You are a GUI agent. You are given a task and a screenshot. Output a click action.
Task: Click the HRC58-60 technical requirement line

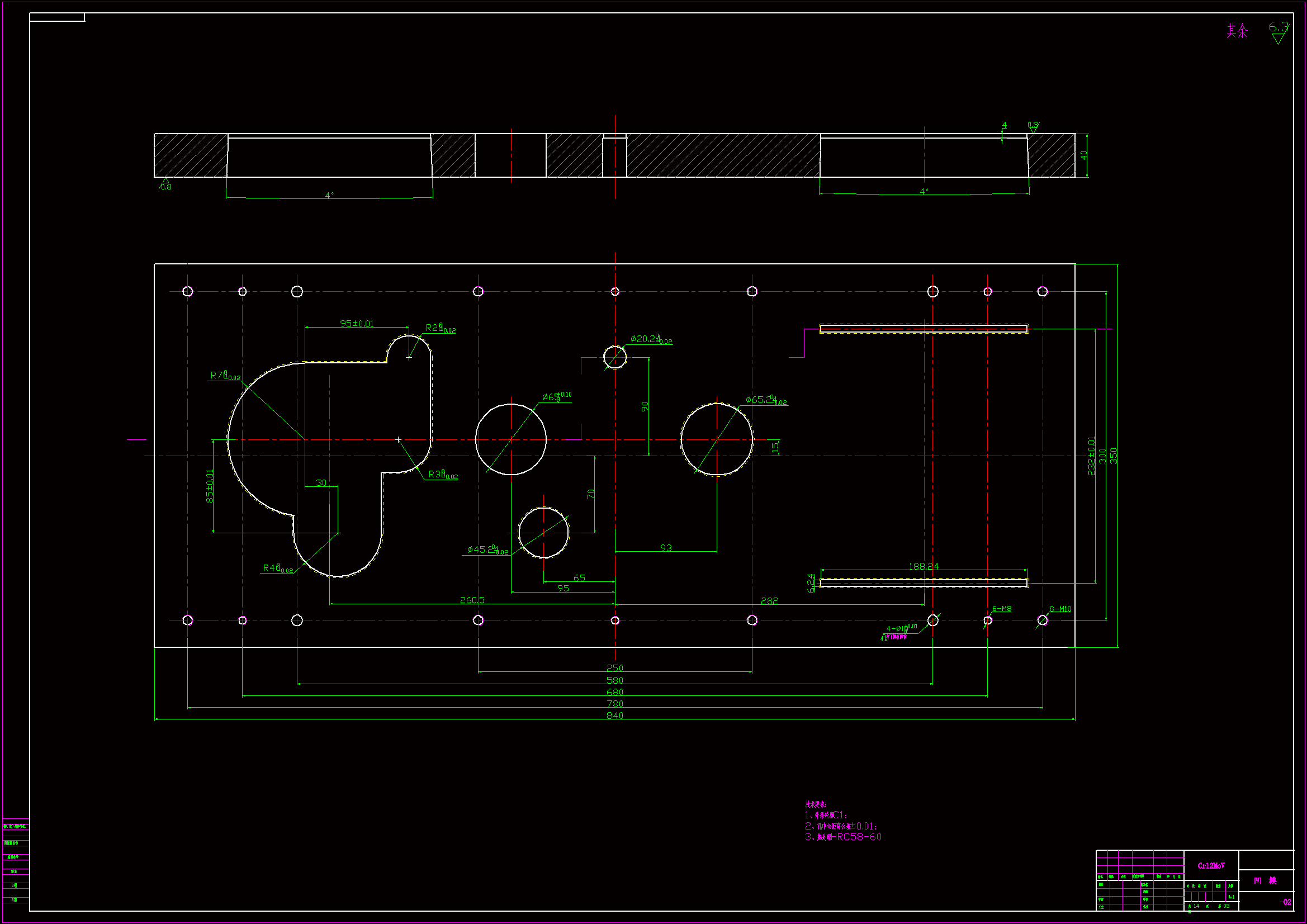[x=843, y=837]
